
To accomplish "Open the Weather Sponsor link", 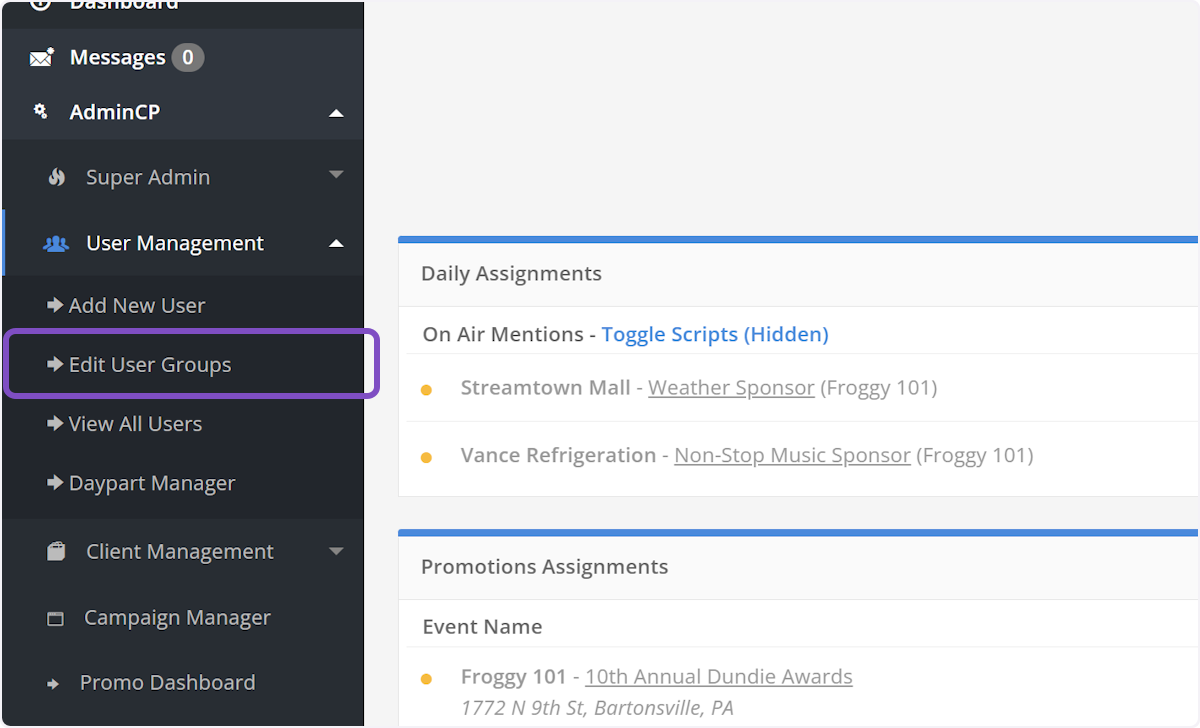I will 731,388.
